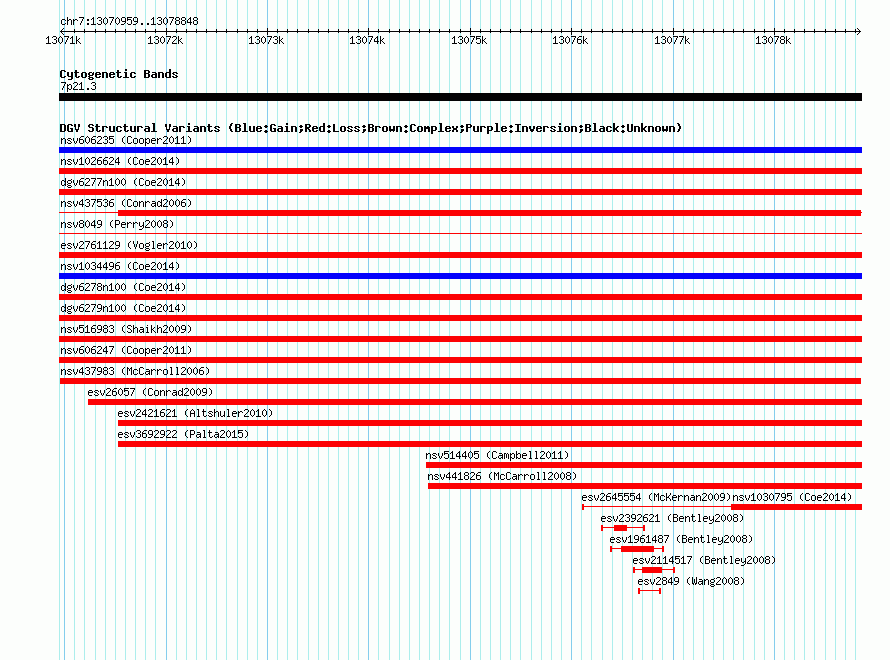The width and height of the screenshot is (890, 660).
Task: Open variant esv3692922 (Palta2015) label
Action: pos(183,434)
